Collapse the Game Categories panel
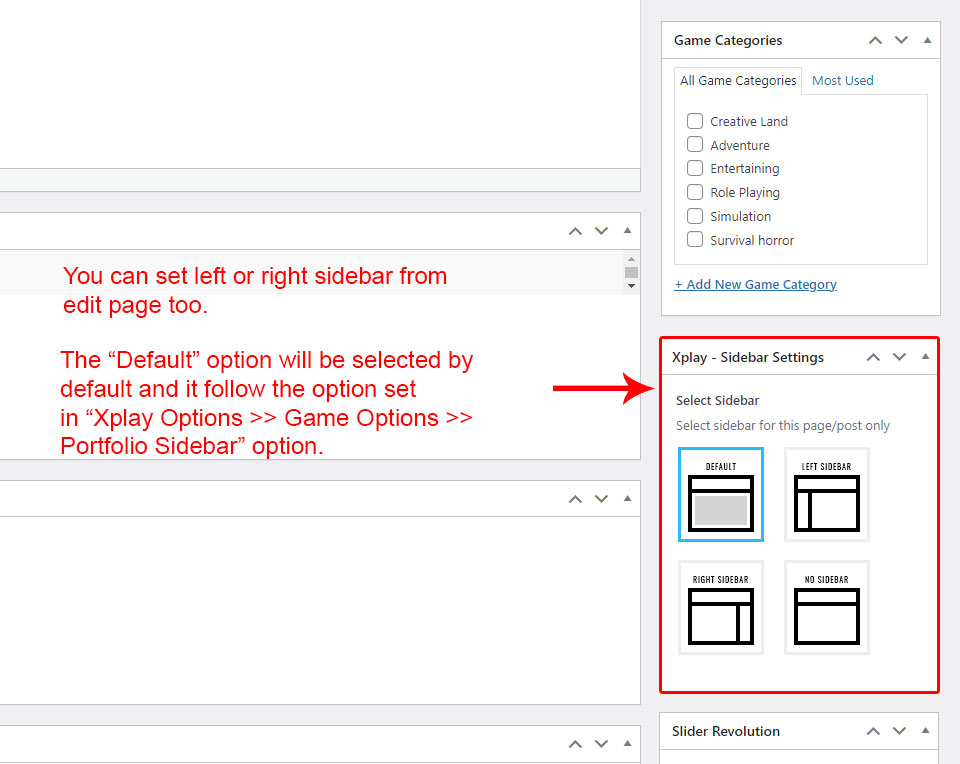This screenshot has height=764, width=960. click(x=927, y=40)
